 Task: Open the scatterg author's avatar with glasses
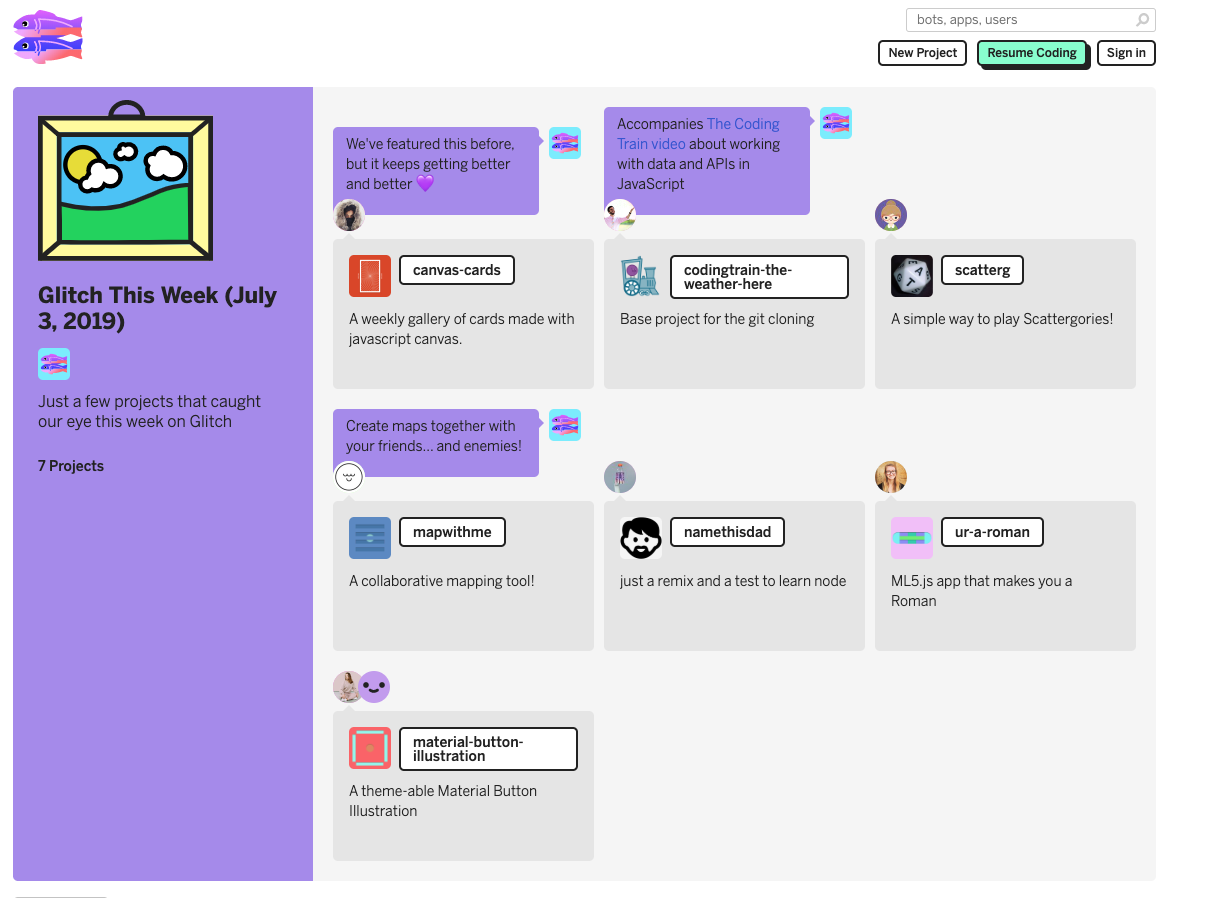coord(890,215)
